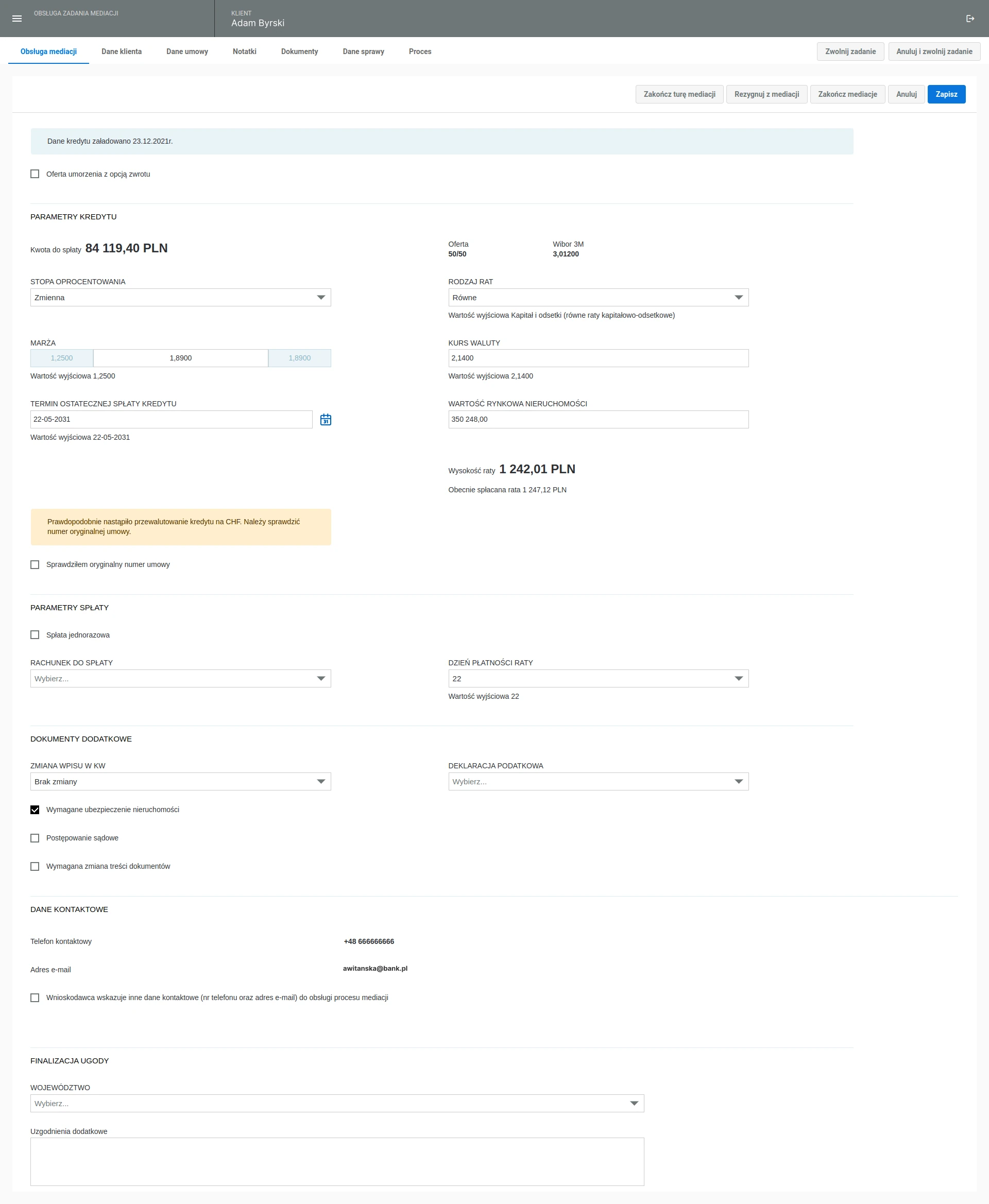Toggle Wnioskodawca wskazuje inne dane kontaktowe checkbox

pos(35,998)
